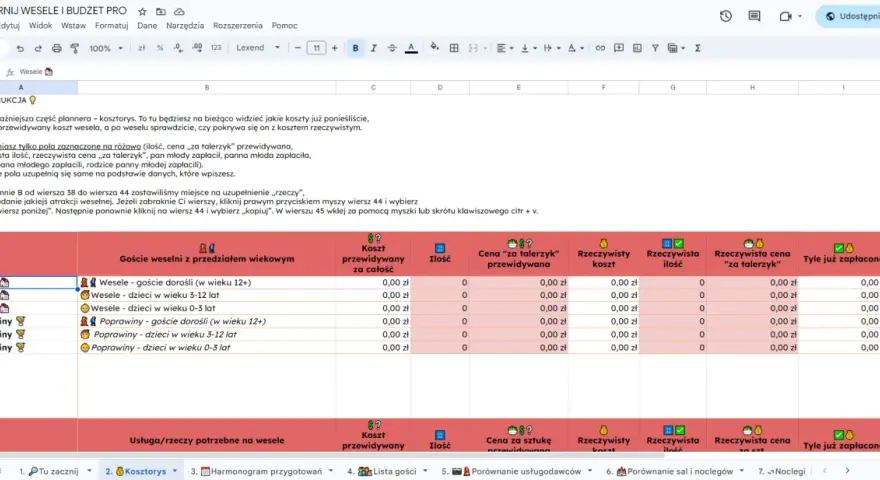Viewport: 880px width, 480px height.
Task: Switch to 4. Lista gości sheet
Action: click(x=382, y=472)
